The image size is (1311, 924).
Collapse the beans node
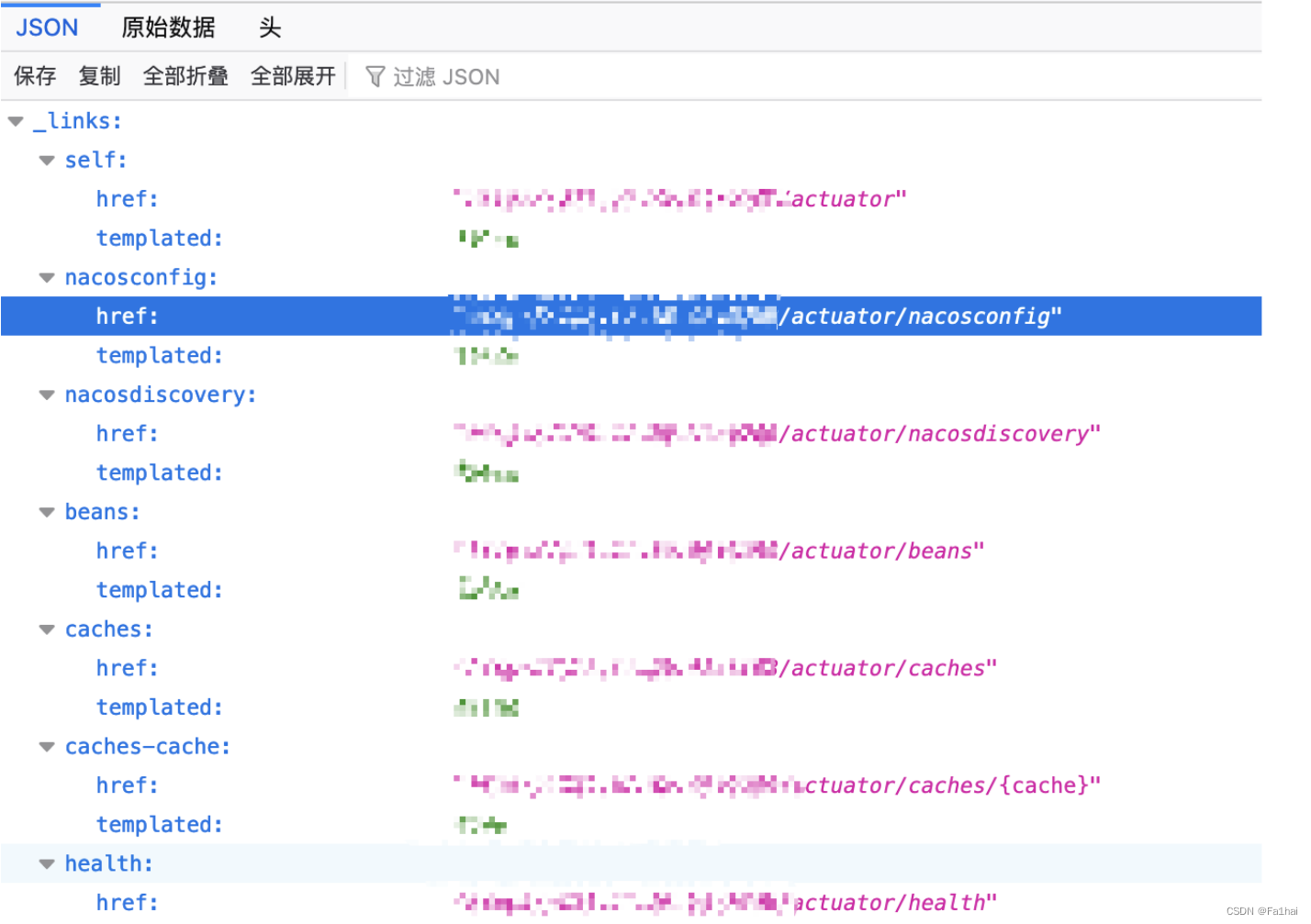pos(47,513)
